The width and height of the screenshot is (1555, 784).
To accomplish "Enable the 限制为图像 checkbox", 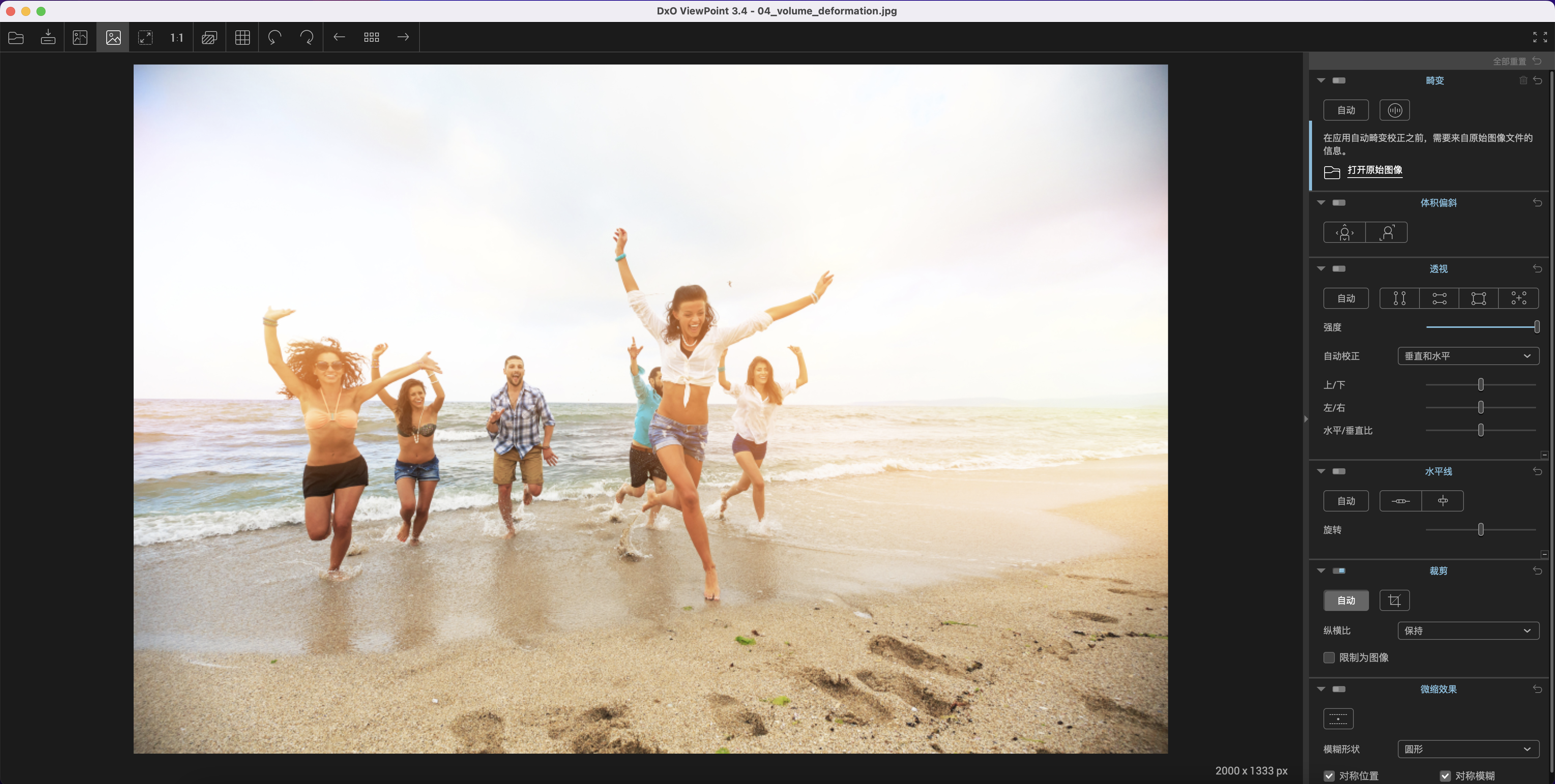I will point(1329,657).
